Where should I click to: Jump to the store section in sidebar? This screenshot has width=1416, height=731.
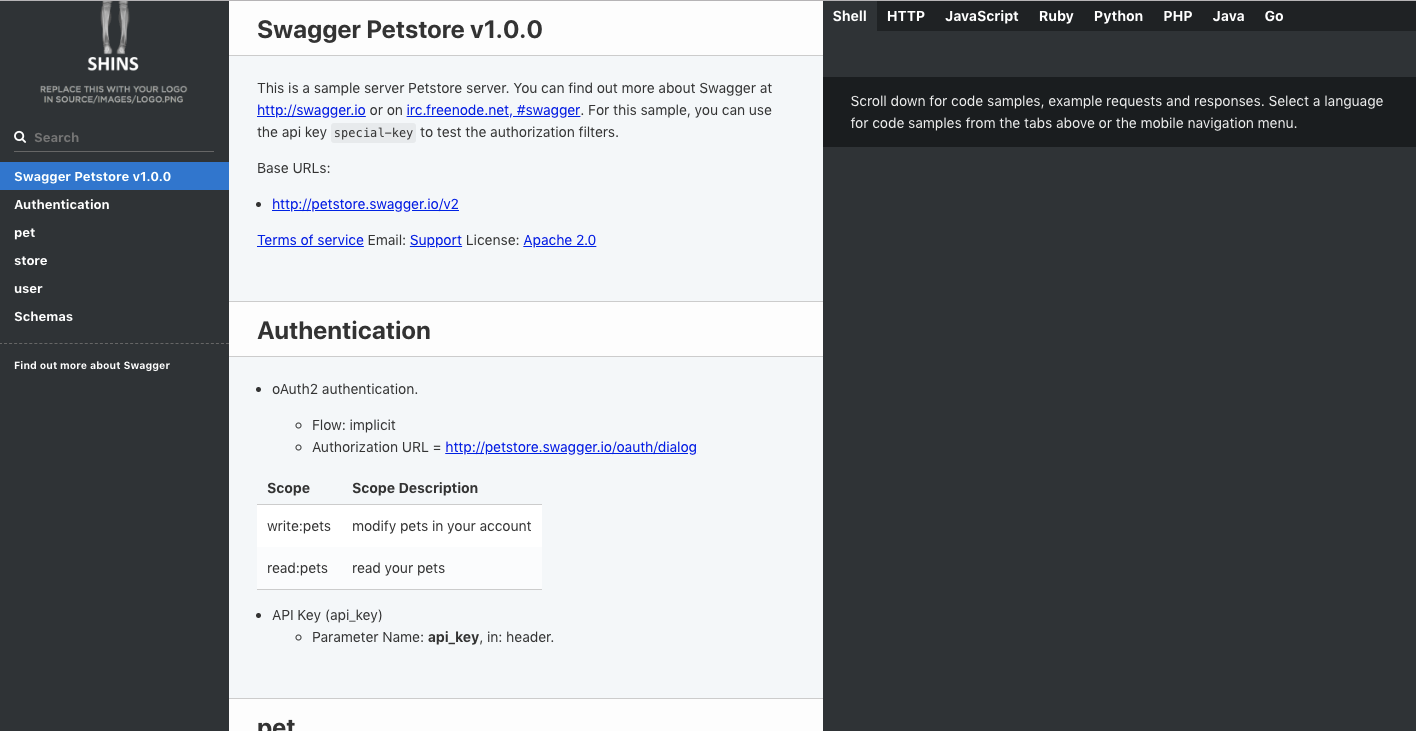114,260
